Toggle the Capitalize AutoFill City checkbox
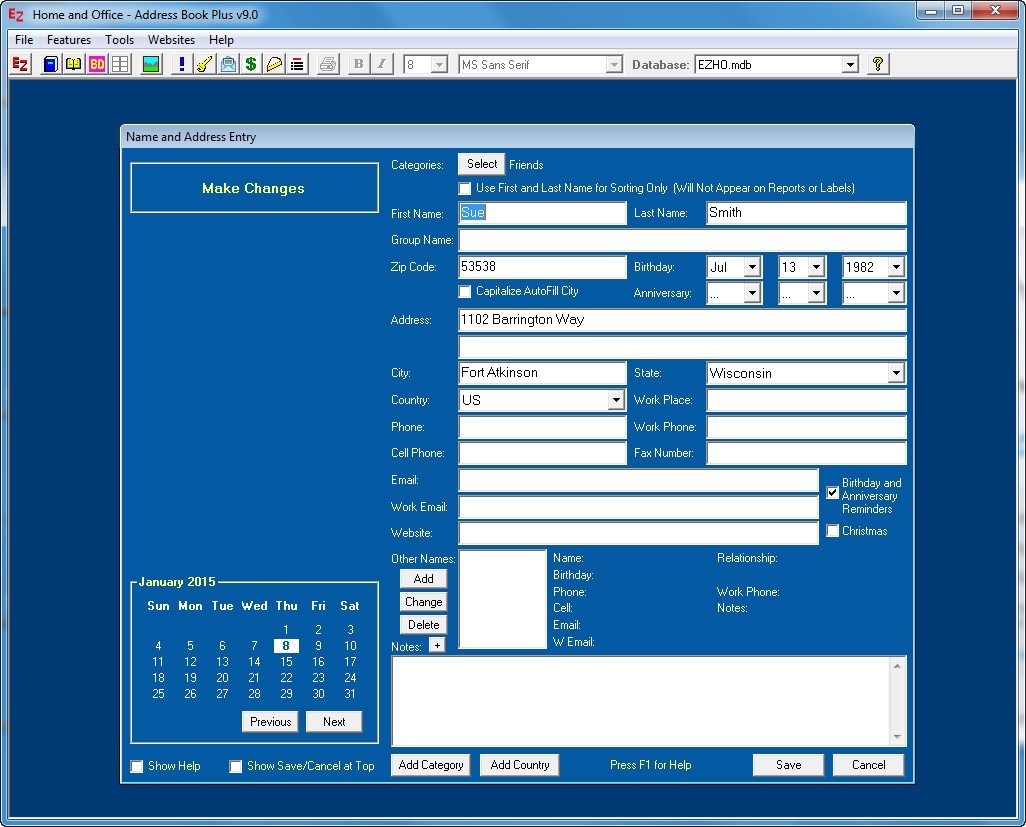The height and width of the screenshot is (827, 1026). coord(465,291)
